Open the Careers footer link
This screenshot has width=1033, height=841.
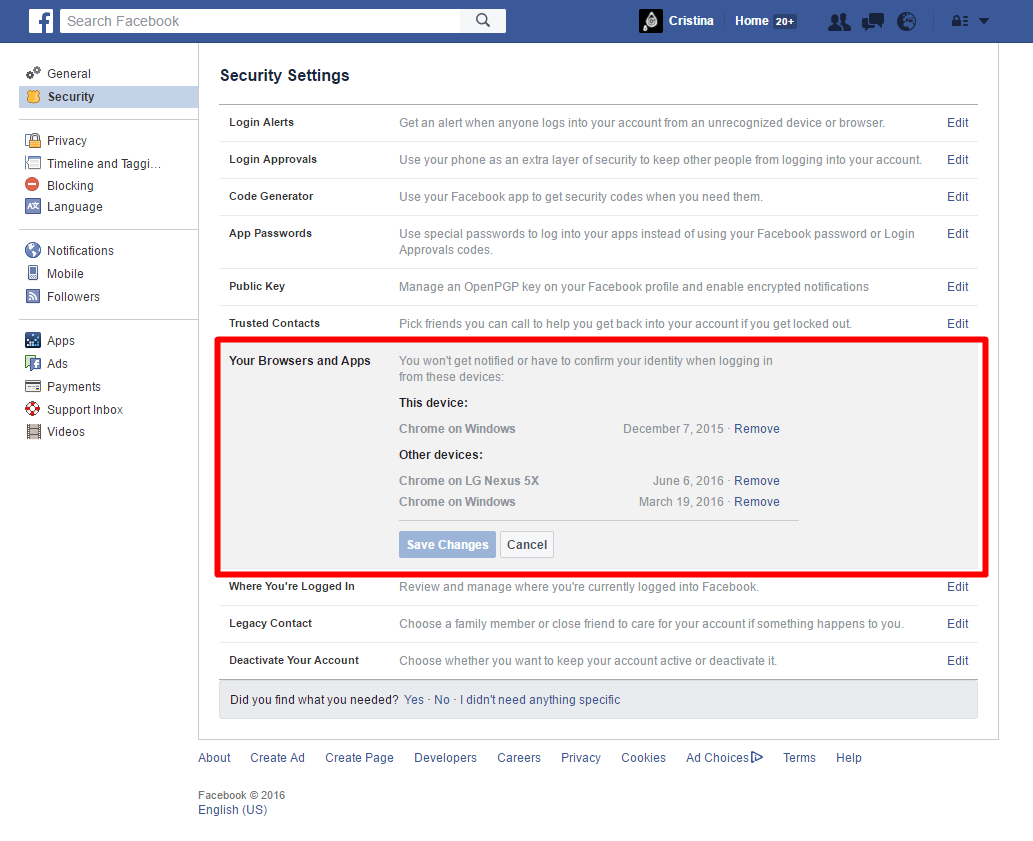518,757
